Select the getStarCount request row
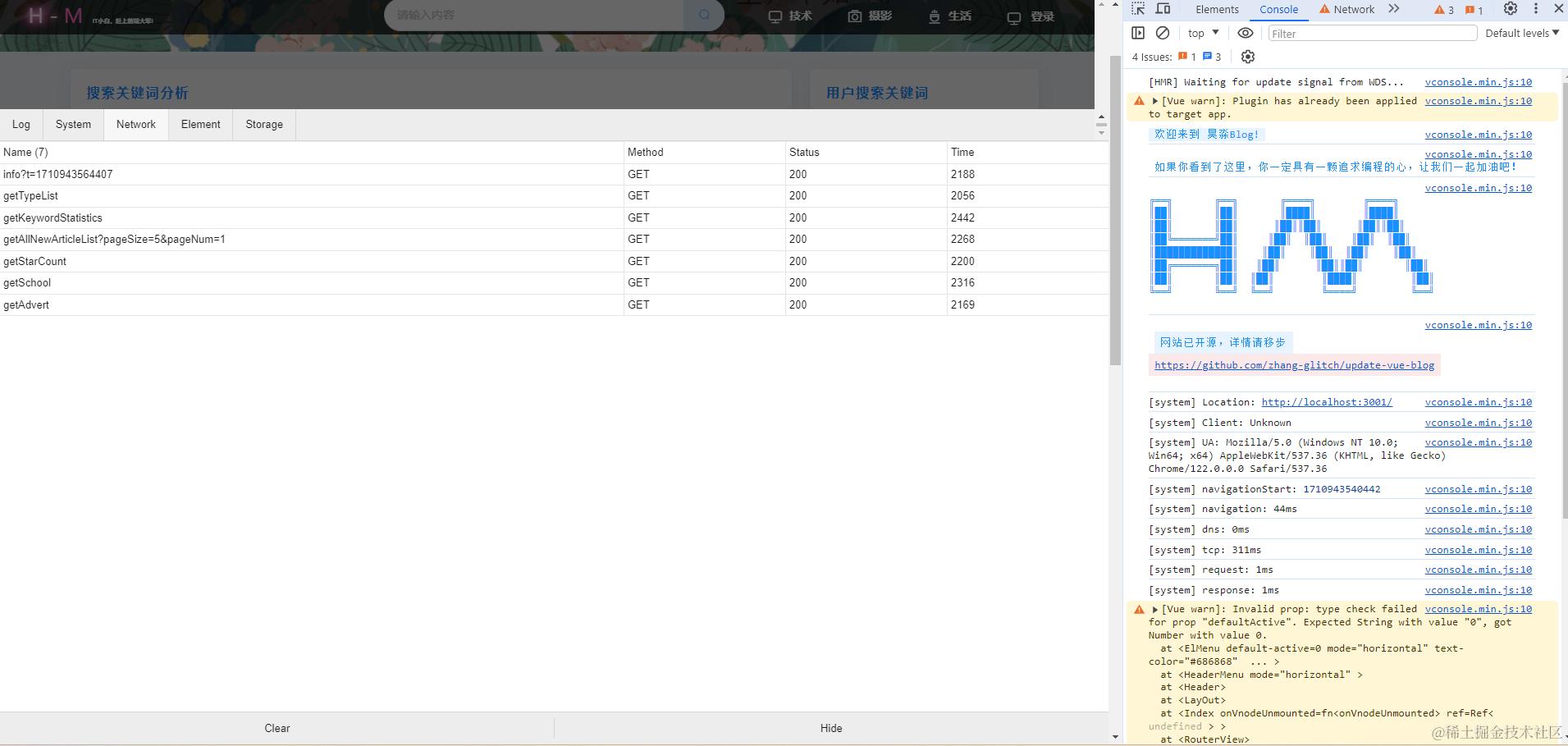This screenshot has width=1568, height=746. [554, 261]
